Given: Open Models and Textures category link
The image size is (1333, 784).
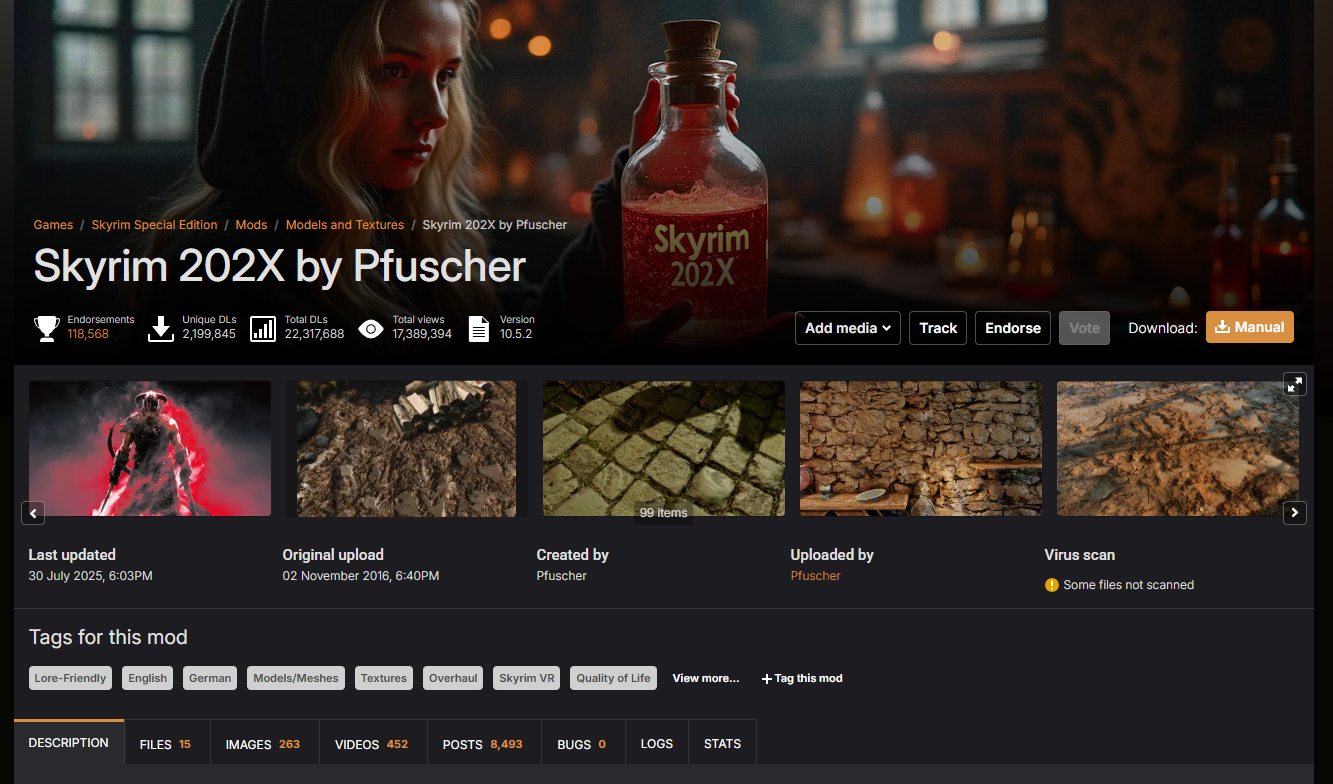Looking at the screenshot, I should click(x=345, y=225).
